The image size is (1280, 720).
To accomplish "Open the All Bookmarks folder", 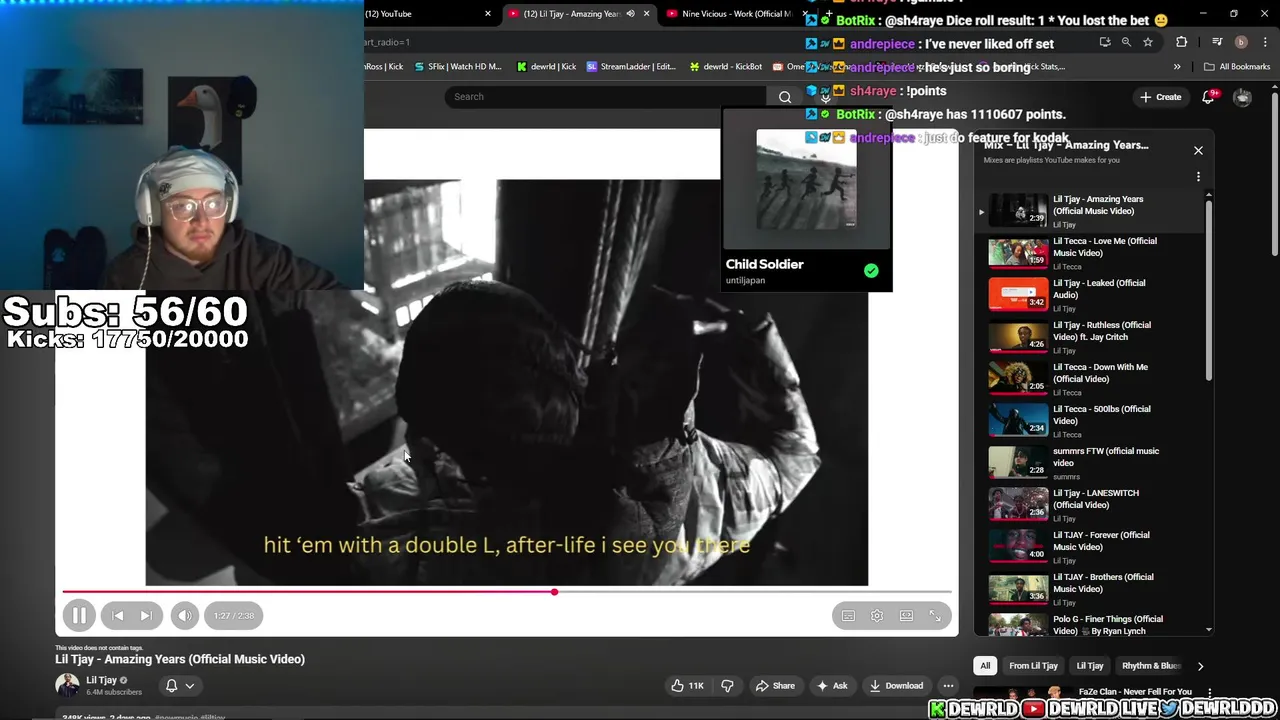I will [x=1237, y=67].
